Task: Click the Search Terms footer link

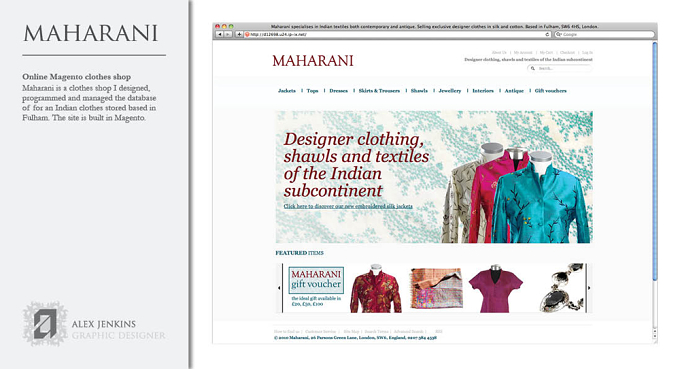Action: coord(376,332)
